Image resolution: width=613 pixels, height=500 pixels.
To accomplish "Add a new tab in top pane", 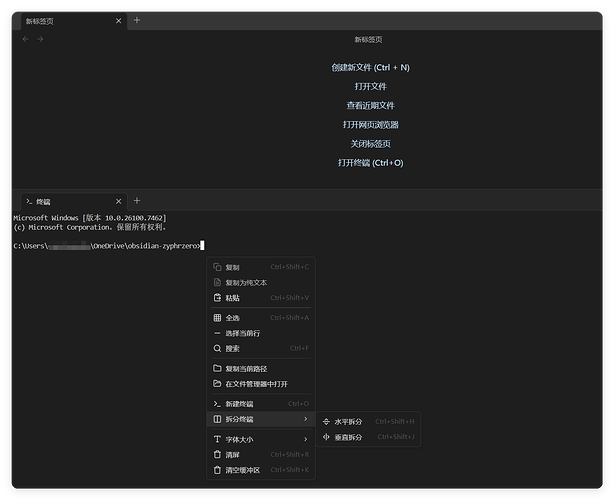I will (x=137, y=20).
